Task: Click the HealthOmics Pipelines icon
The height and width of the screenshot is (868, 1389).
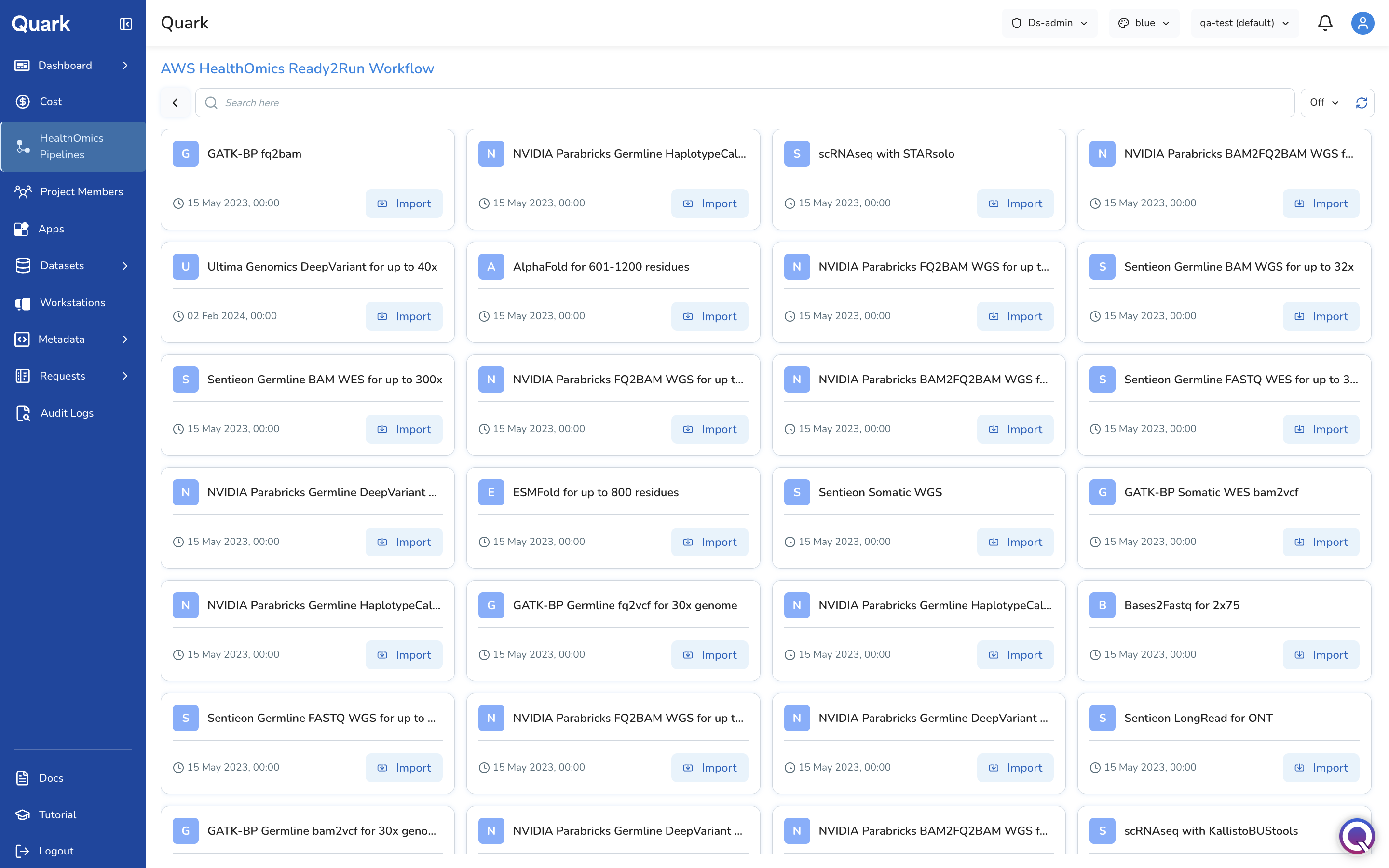Action: click(23, 147)
